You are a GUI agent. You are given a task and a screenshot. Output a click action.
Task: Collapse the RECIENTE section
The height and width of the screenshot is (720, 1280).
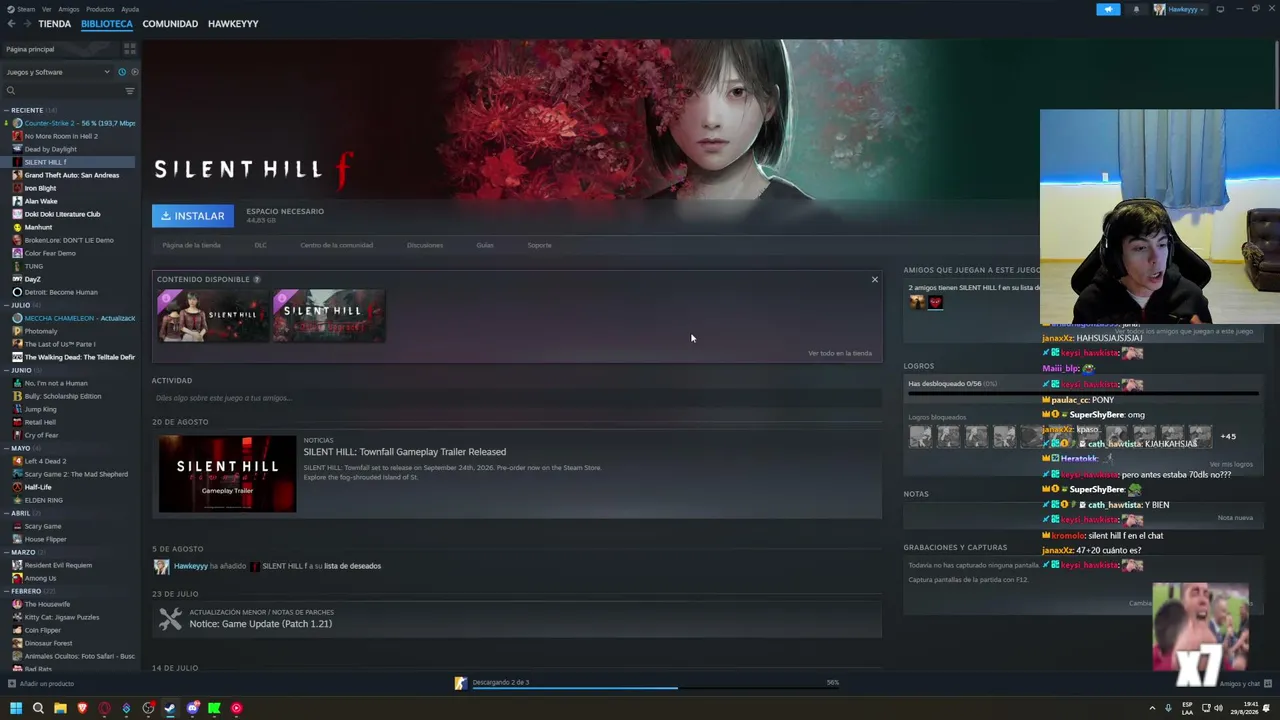click(x=6, y=110)
